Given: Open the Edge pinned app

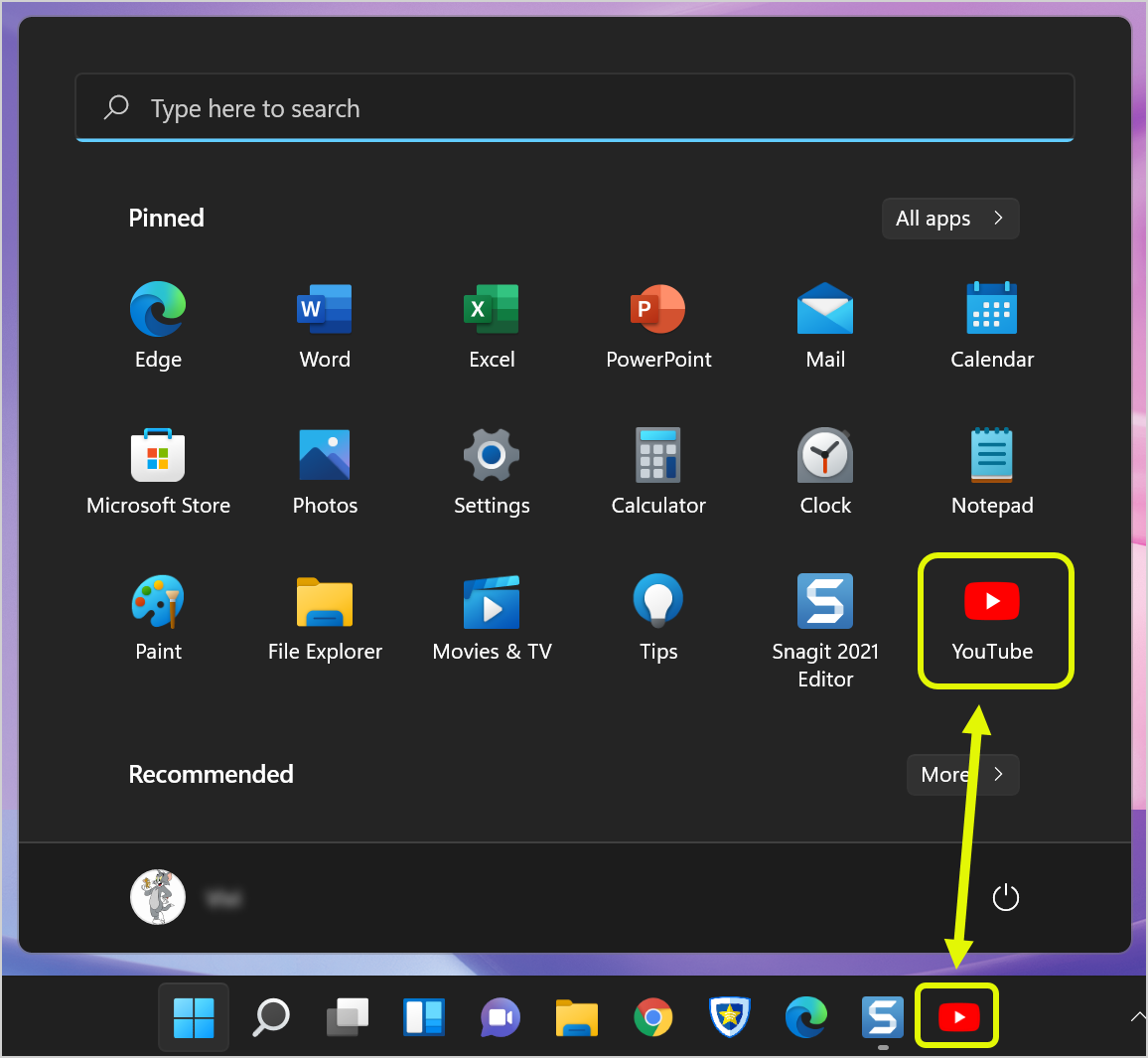Looking at the screenshot, I should [158, 325].
